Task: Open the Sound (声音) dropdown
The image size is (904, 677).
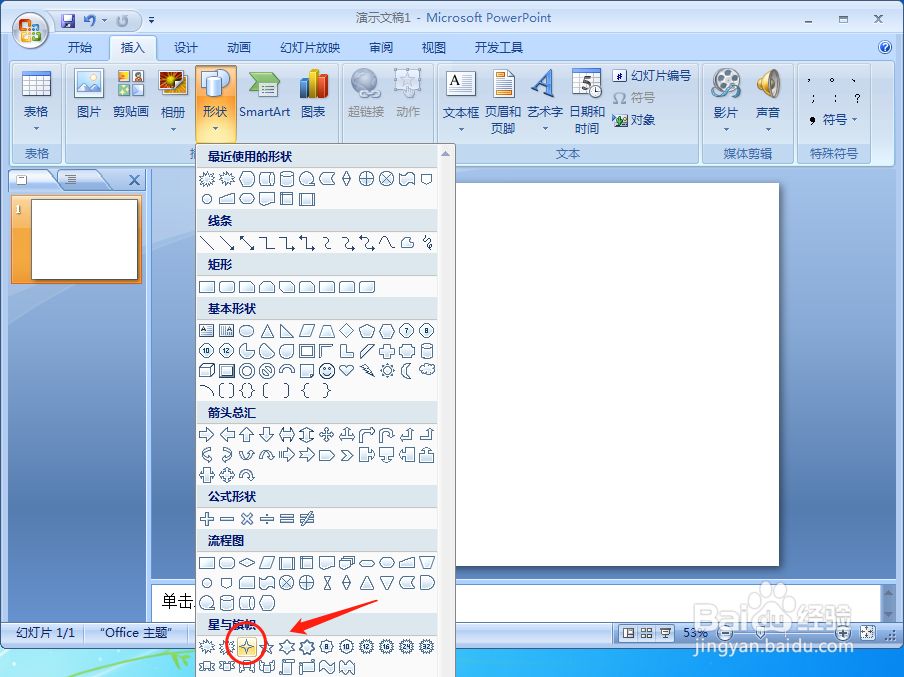Action: click(x=768, y=129)
